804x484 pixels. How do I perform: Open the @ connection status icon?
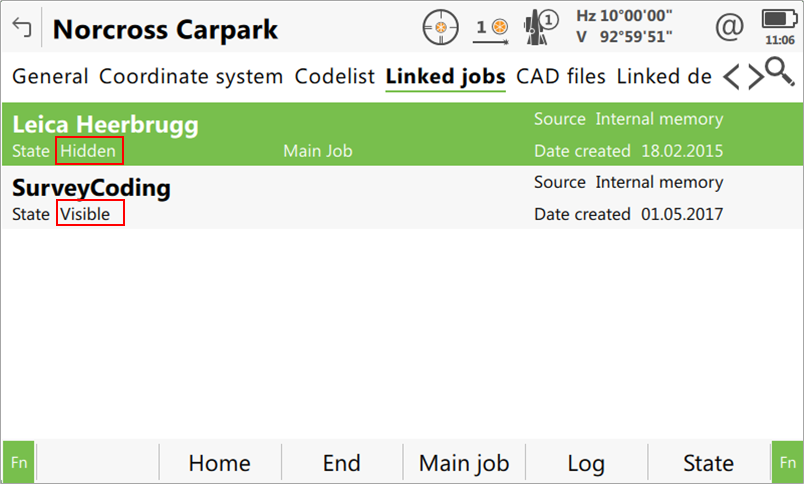click(730, 27)
